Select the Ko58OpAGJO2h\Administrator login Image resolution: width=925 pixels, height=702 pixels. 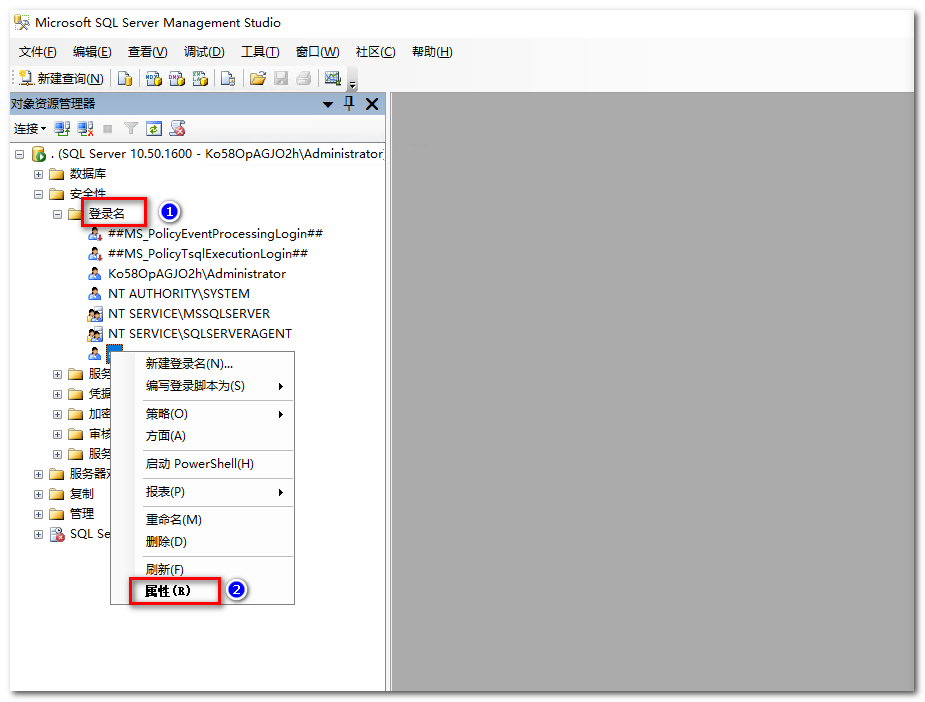196,274
